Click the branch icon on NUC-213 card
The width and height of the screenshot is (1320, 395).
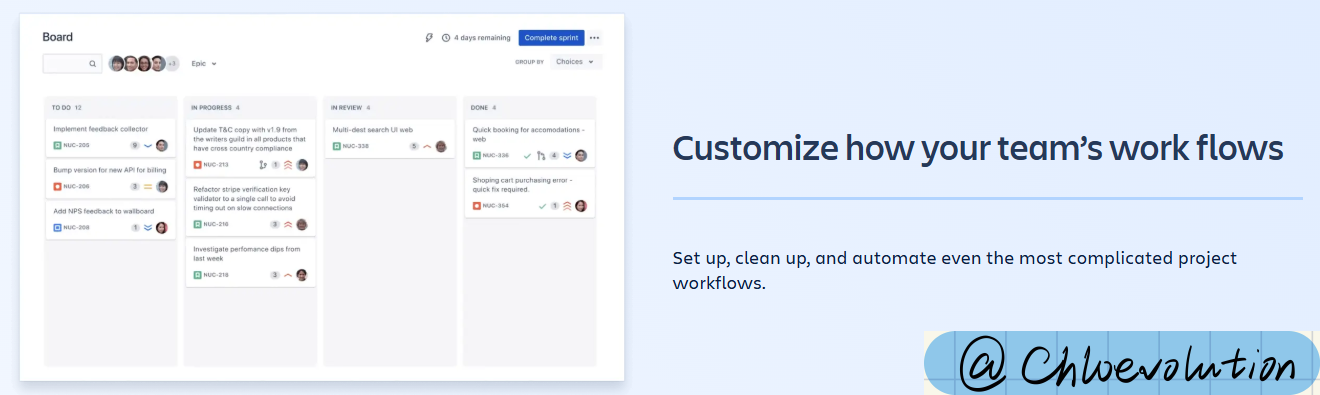pos(263,164)
